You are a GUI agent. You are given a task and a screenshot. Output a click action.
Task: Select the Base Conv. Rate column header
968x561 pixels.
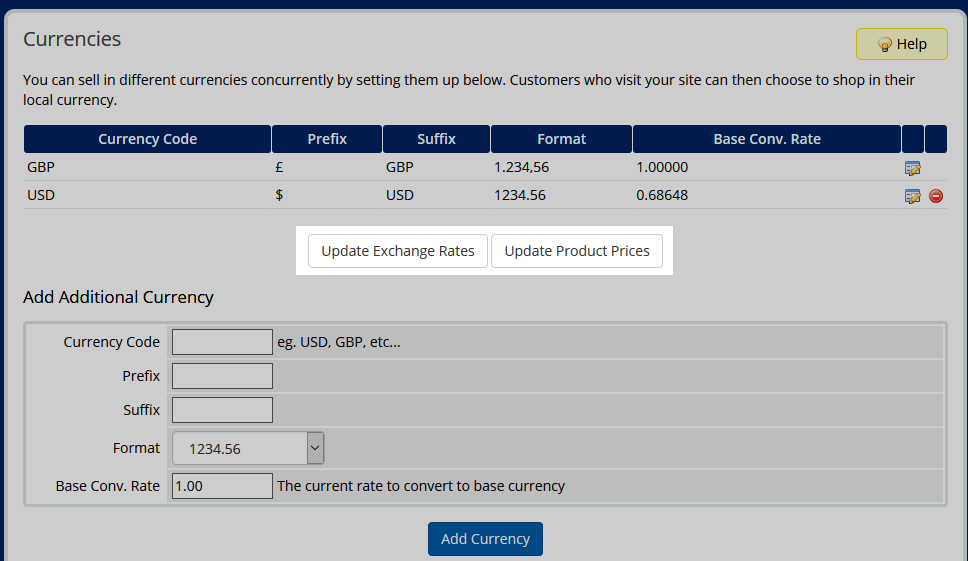pos(766,139)
